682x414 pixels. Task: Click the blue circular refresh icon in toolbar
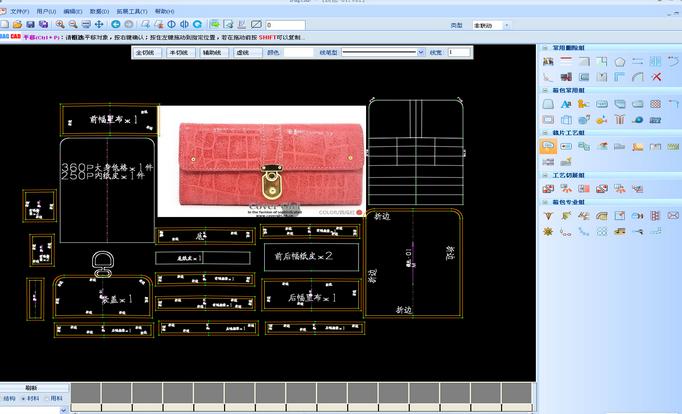pyautogui.click(x=197, y=24)
